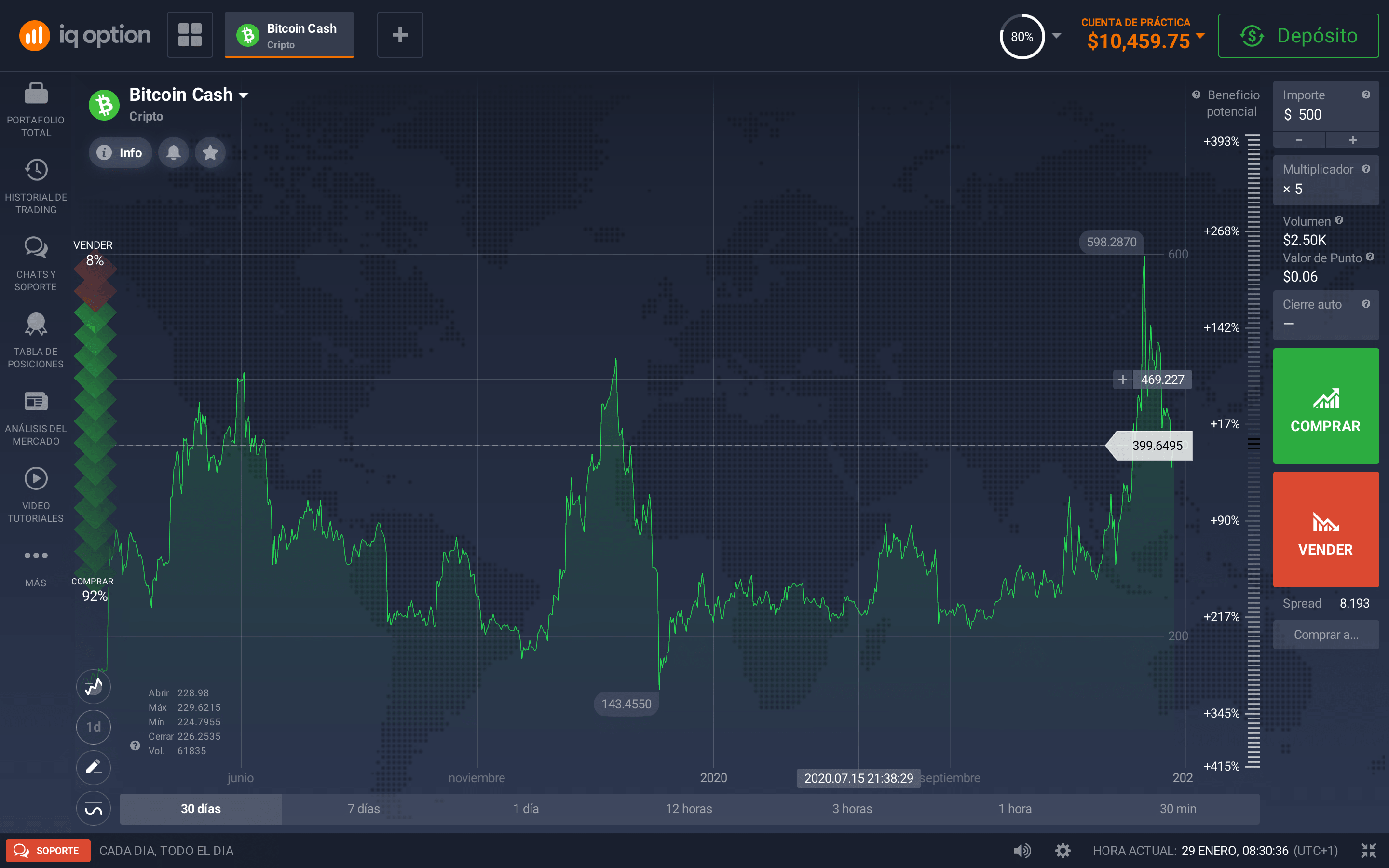This screenshot has width=1389, height=868.
Task: Open Historial de Trading clock icon
Action: click(x=36, y=170)
